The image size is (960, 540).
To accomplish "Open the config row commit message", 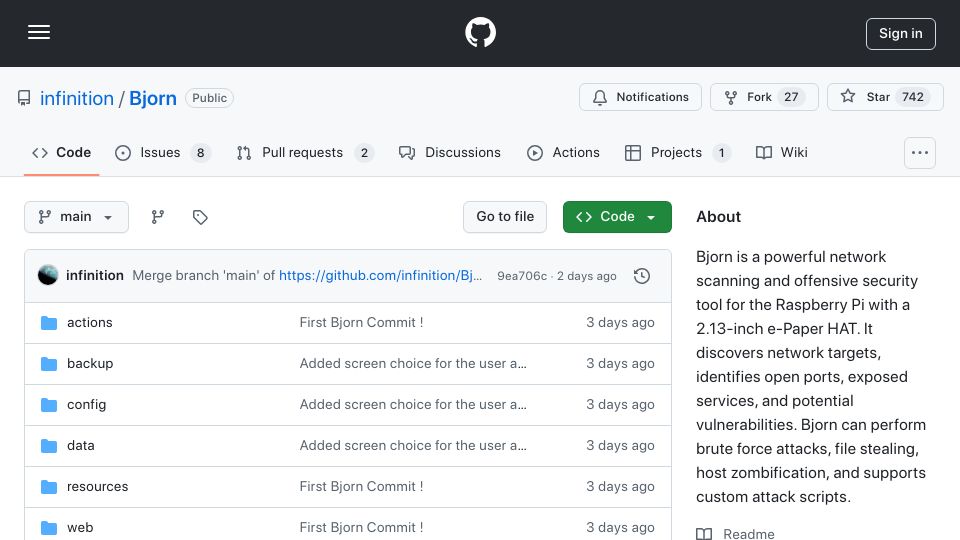I will [413, 405].
